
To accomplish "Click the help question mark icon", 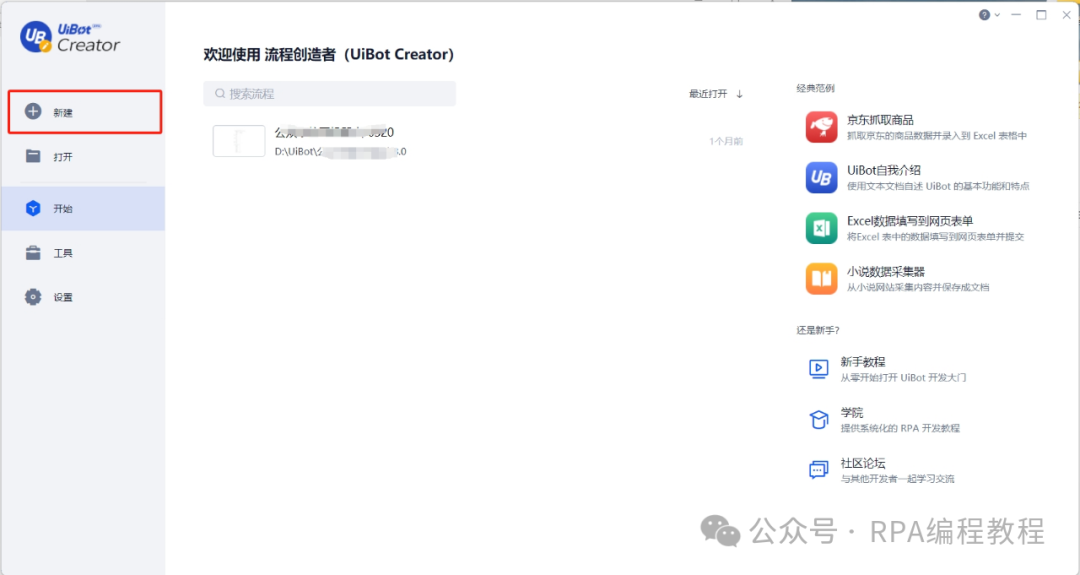I will (x=984, y=14).
